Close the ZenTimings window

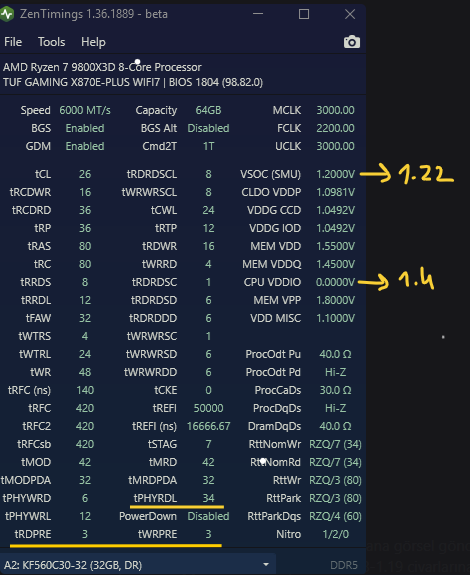pos(350,14)
